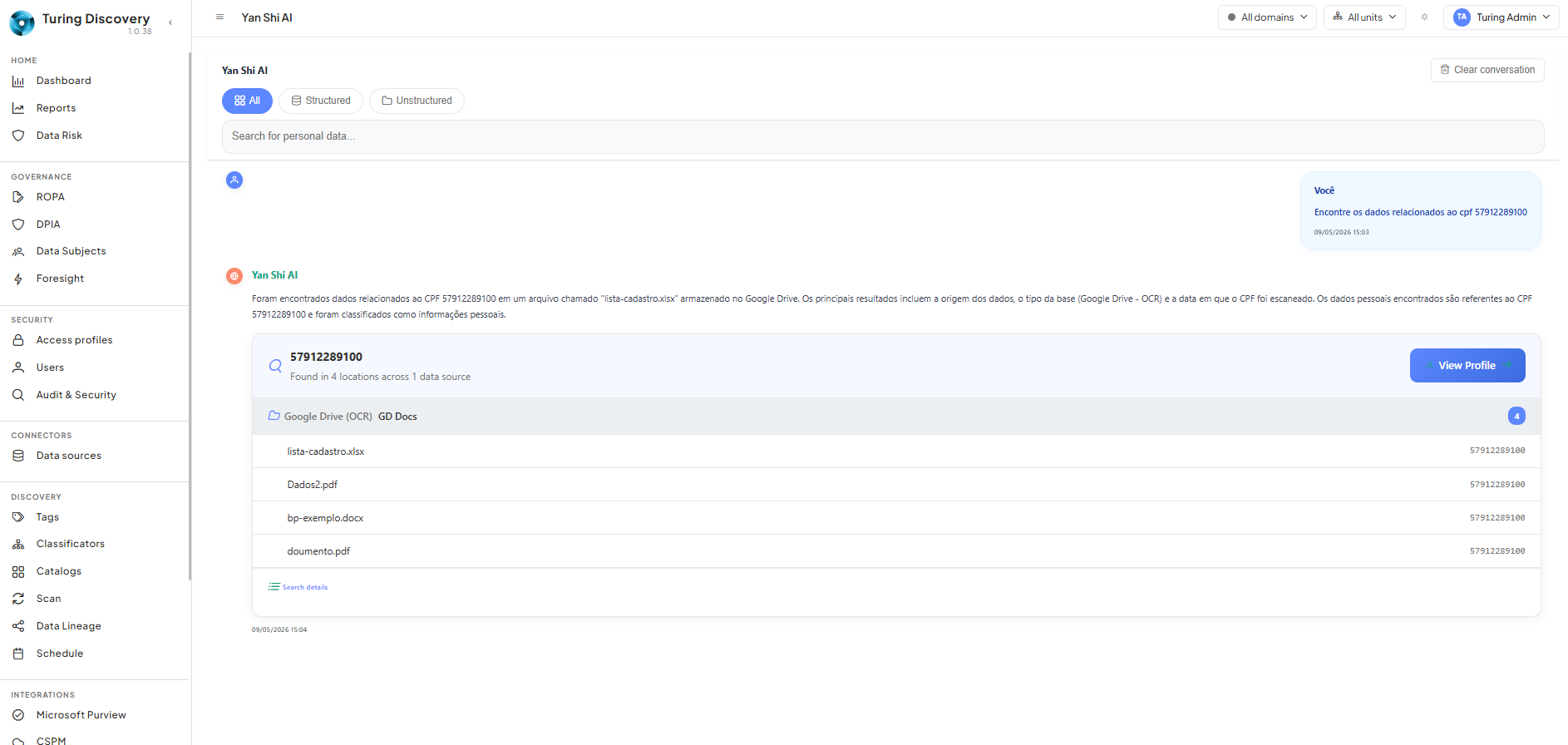Open the All units dropdown
Image resolution: width=1568 pixels, height=745 pixels.
tap(1364, 17)
